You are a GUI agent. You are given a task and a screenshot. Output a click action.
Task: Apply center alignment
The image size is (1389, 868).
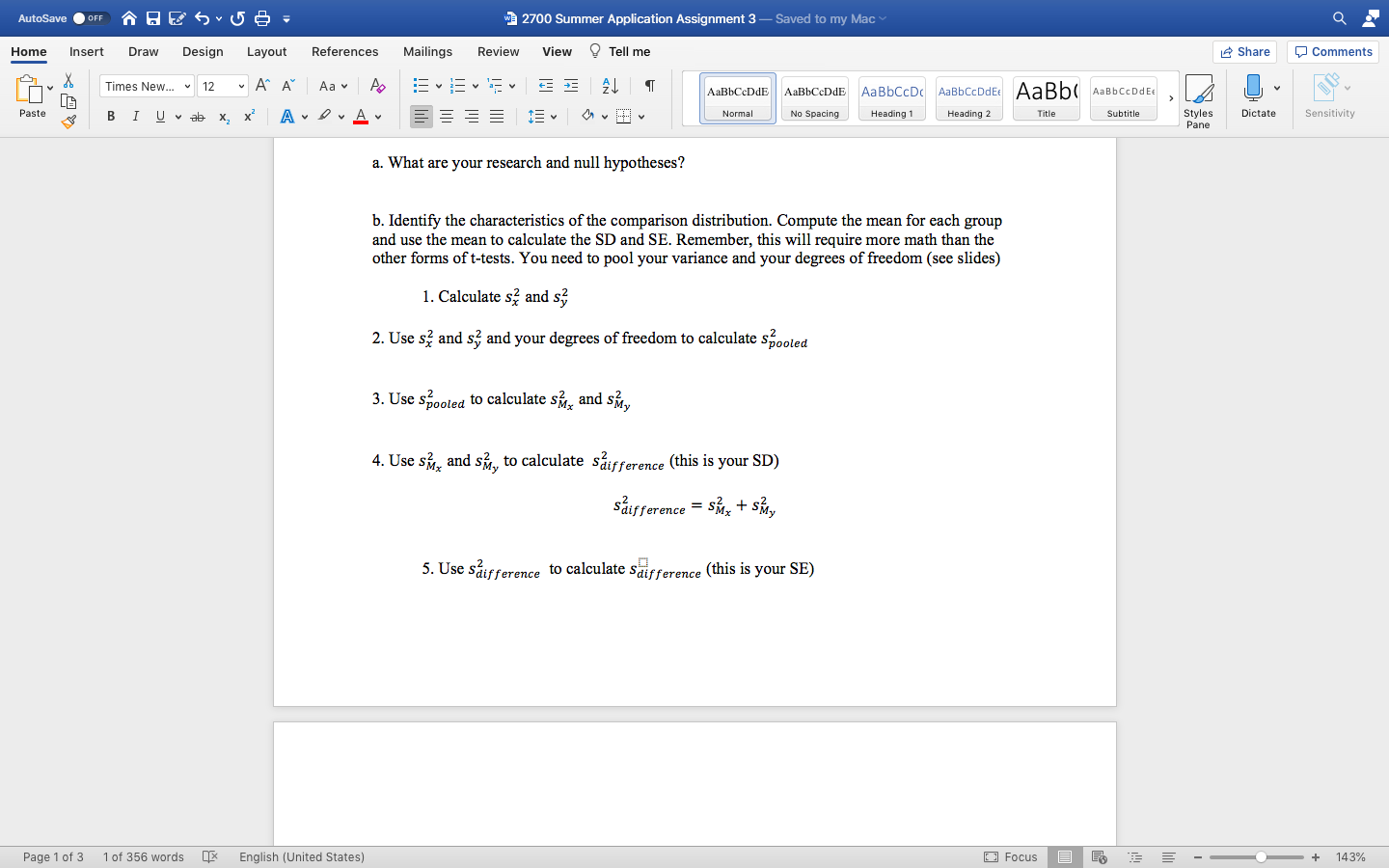point(446,117)
